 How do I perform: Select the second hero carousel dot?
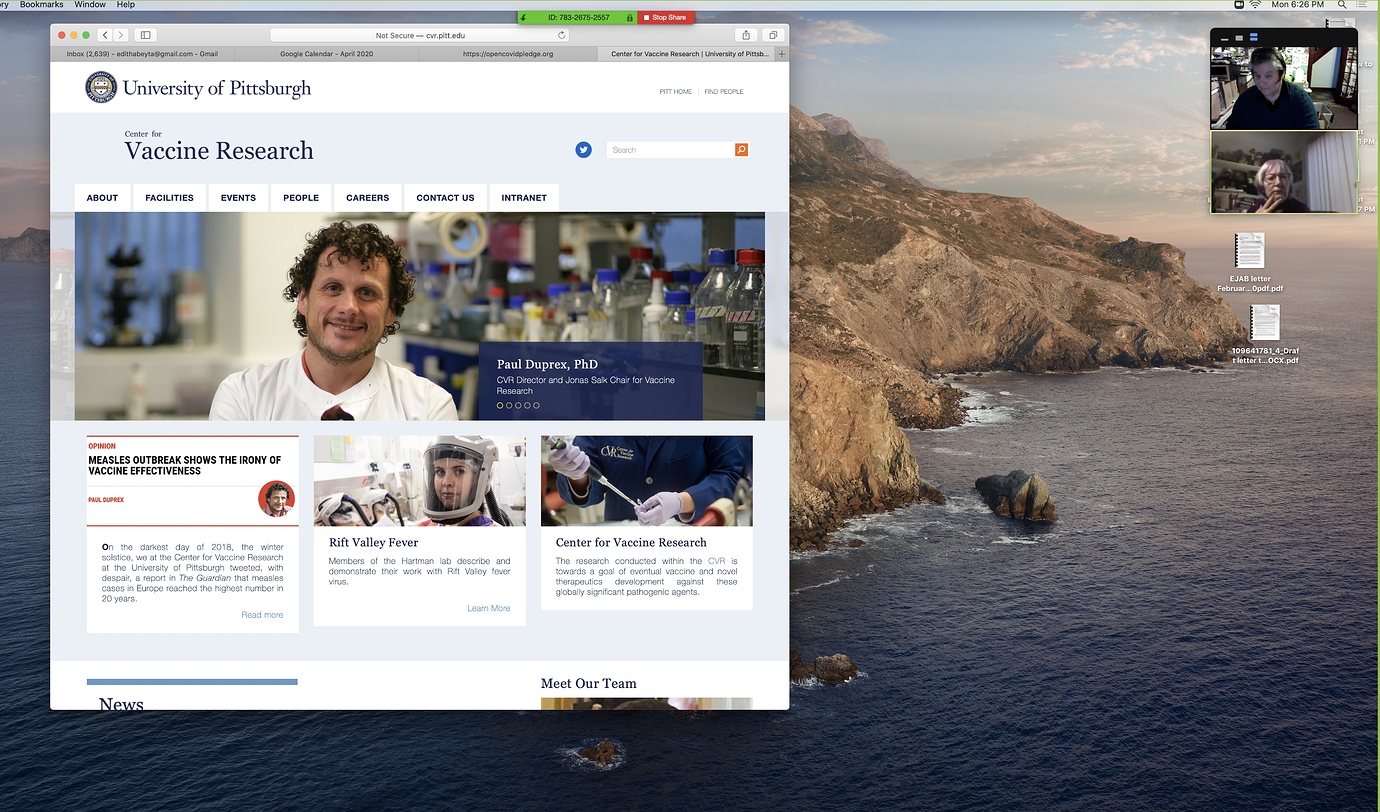(509, 405)
